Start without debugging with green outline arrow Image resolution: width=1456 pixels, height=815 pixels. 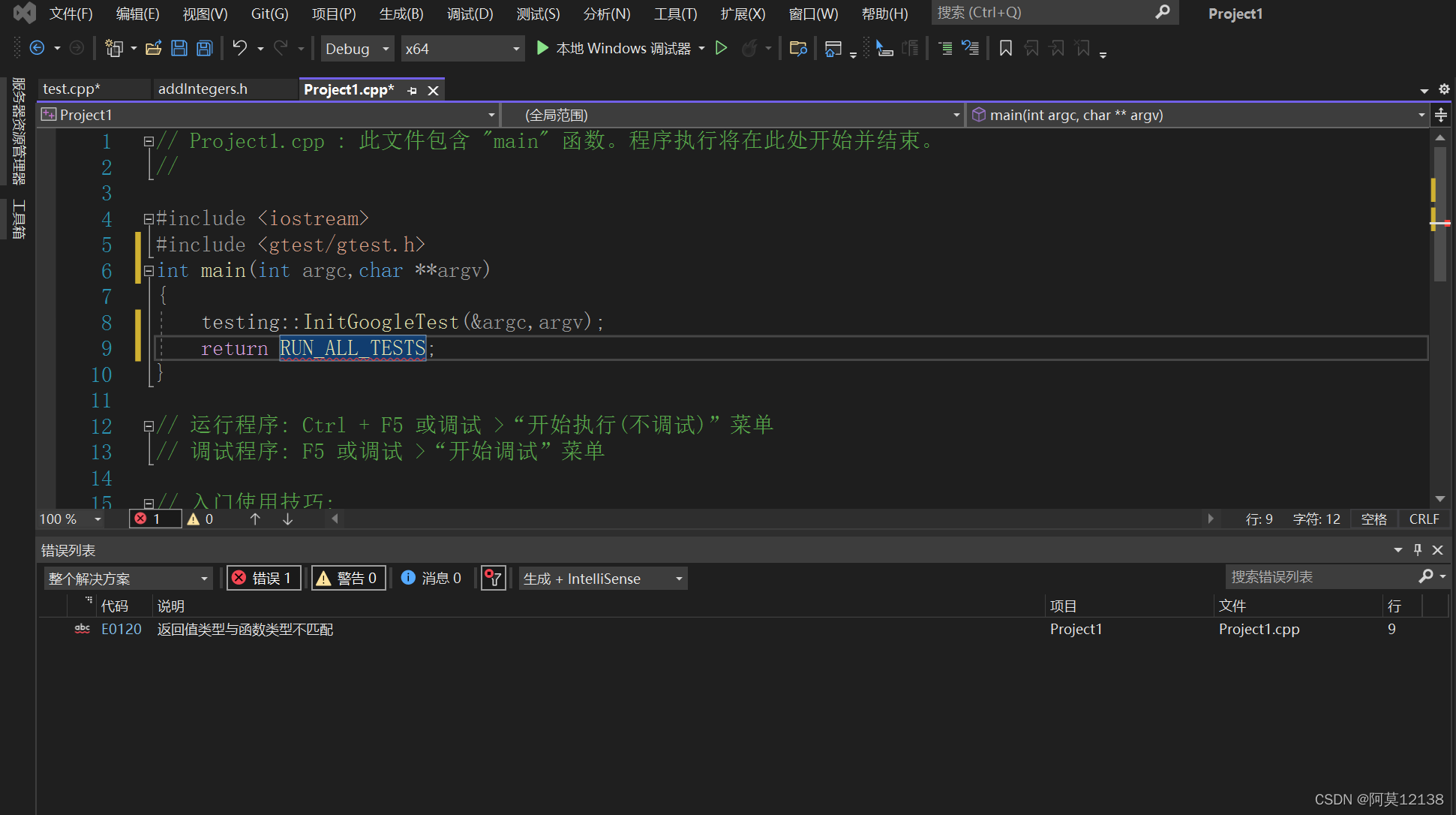click(721, 49)
